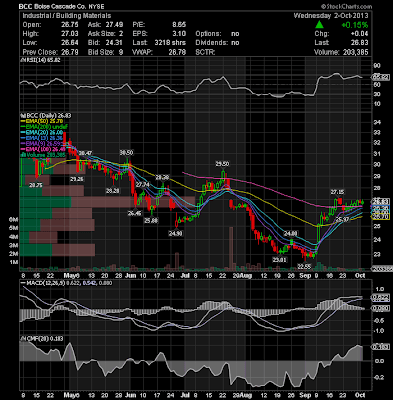Viewport: 393px width, 400px height.
Task: Click the RSI(14) indicator panel icon
Action: pos(21,60)
